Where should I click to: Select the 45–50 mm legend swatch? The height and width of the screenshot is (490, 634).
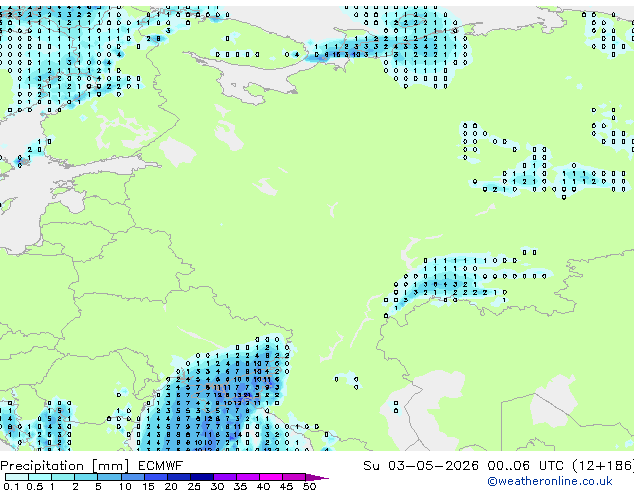(294, 477)
